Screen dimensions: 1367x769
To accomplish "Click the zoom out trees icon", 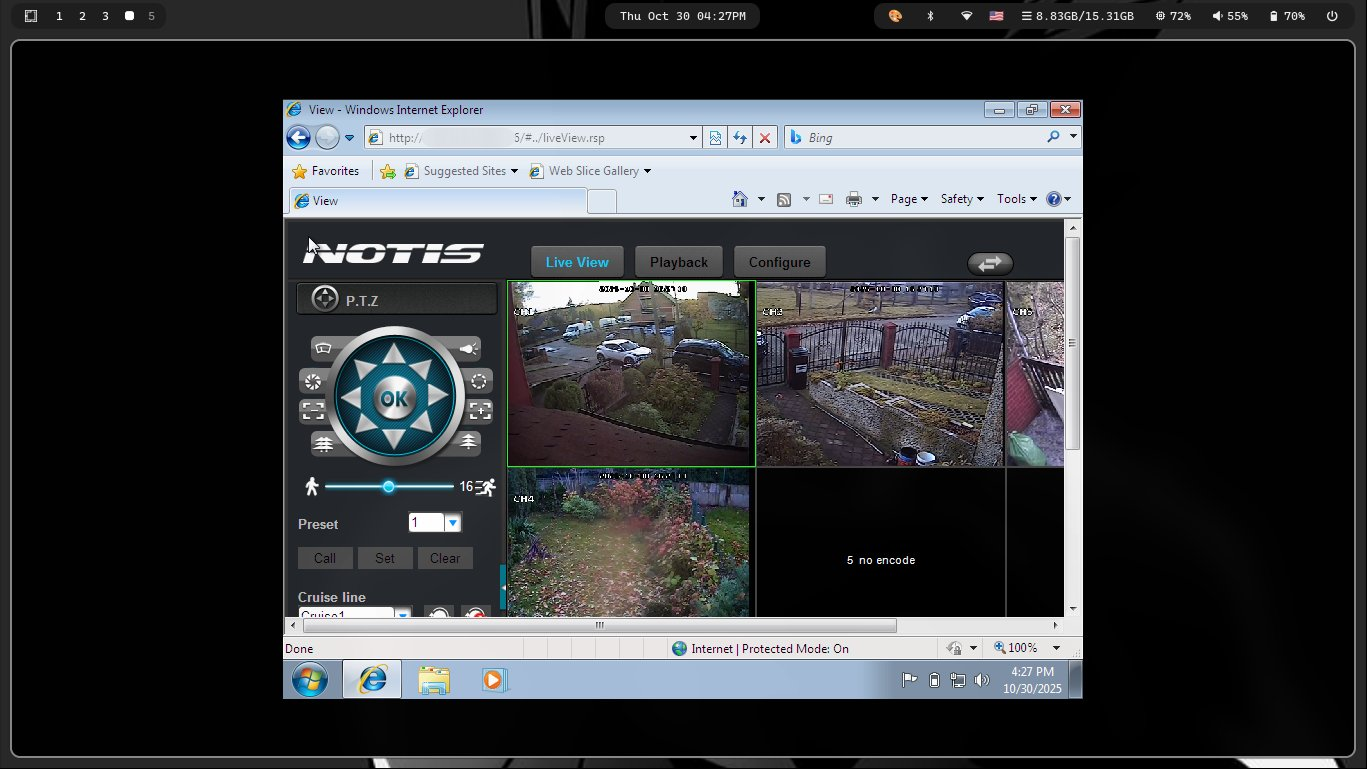I will pos(323,442).
